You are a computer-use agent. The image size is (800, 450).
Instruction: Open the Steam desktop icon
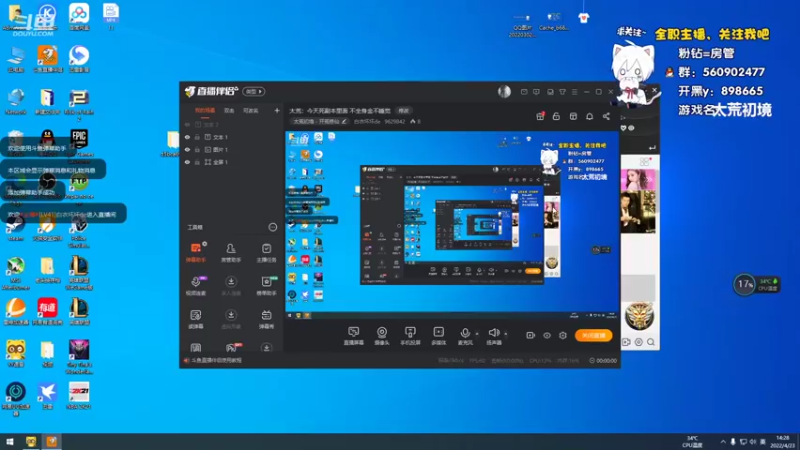16,230
